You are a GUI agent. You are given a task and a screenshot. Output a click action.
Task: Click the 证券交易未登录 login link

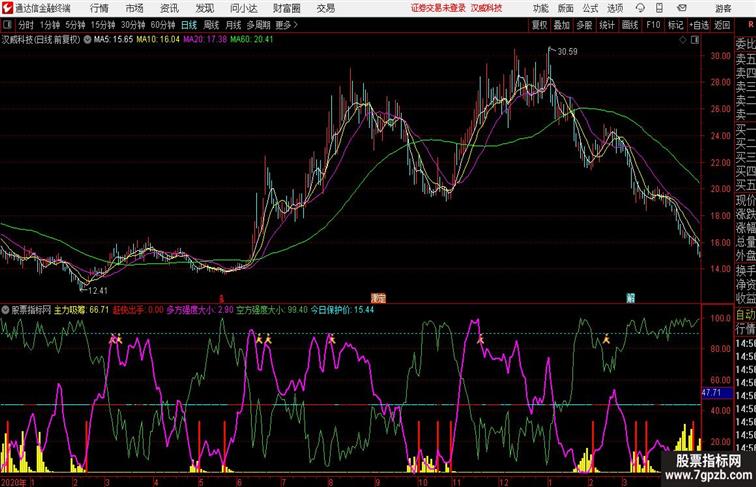[x=438, y=8]
